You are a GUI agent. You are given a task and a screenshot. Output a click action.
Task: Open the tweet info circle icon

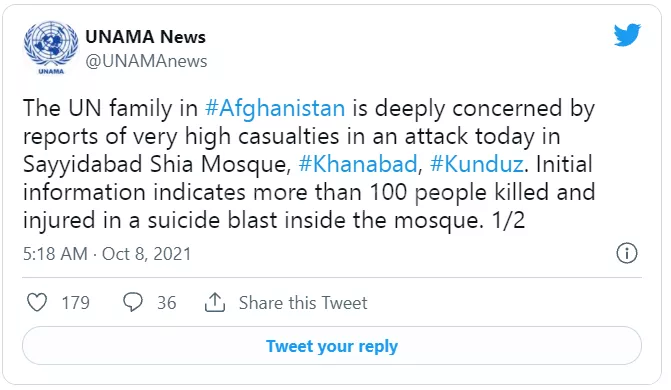coord(626,253)
